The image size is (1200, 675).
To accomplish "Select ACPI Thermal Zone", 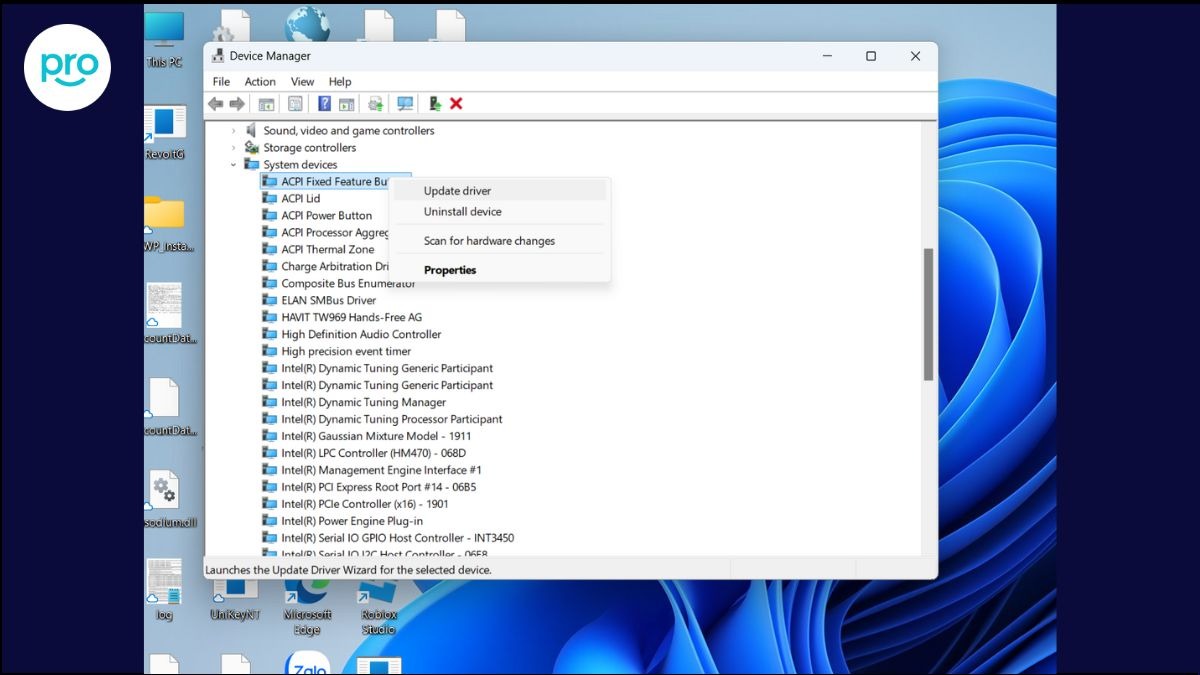I will tap(328, 250).
